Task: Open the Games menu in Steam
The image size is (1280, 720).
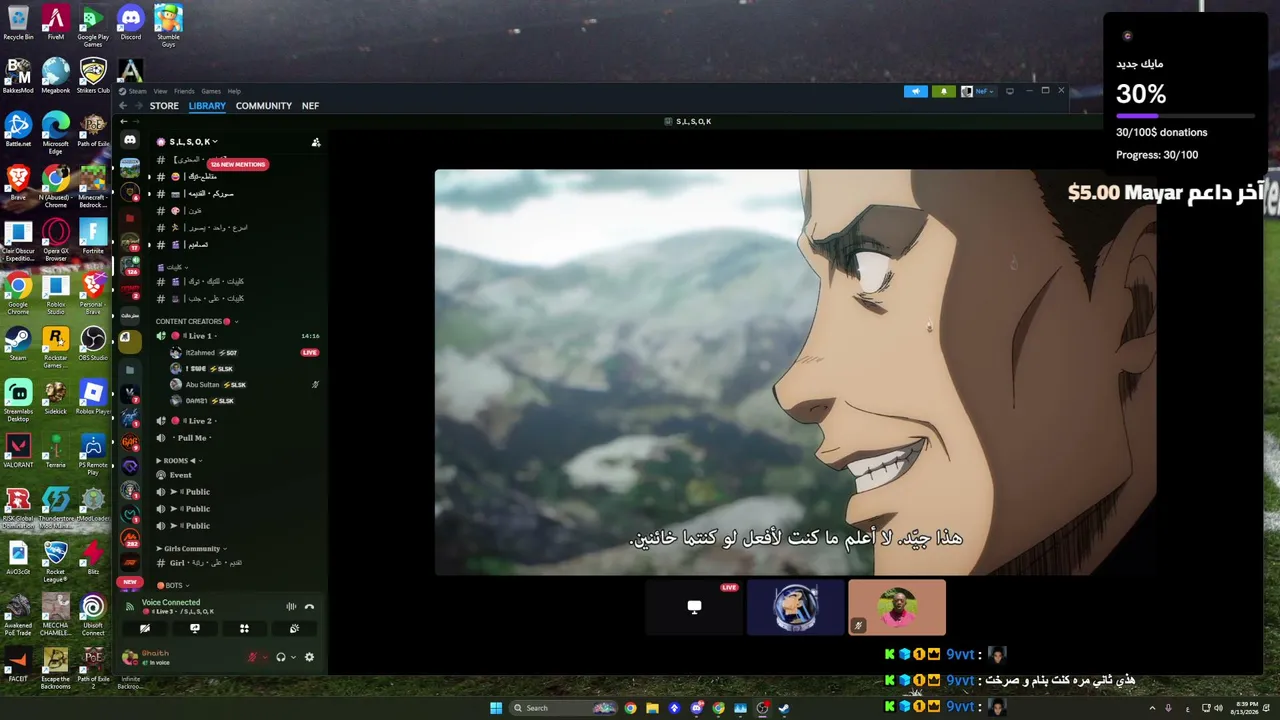Action: coord(211,91)
